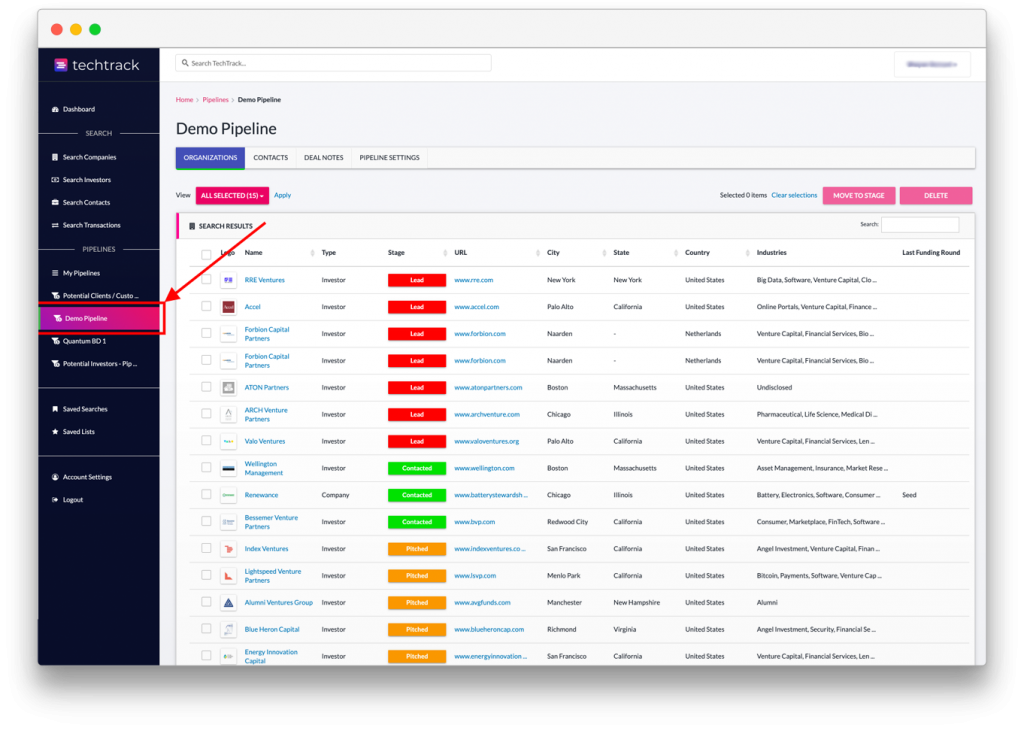This screenshot has width=1024, height=740.
Task: Toggle select-all checkbox in table header
Action: (206, 254)
